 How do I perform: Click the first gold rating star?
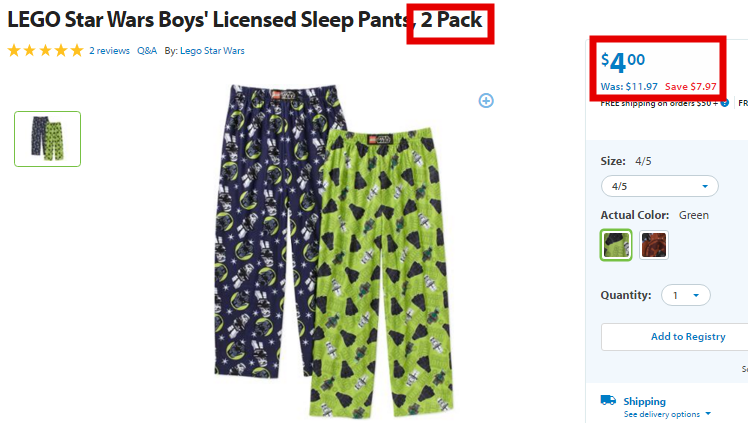[x=14, y=51]
